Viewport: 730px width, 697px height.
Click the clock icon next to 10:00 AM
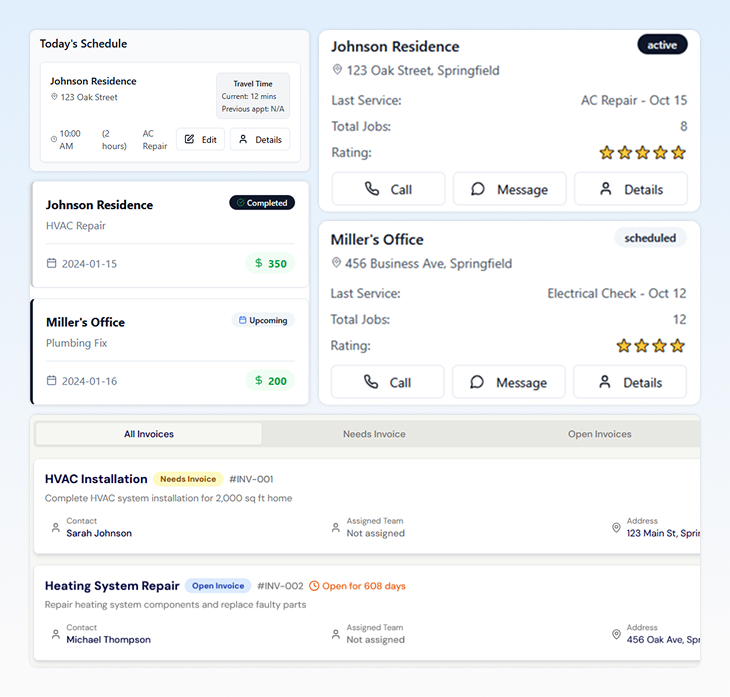click(54, 139)
